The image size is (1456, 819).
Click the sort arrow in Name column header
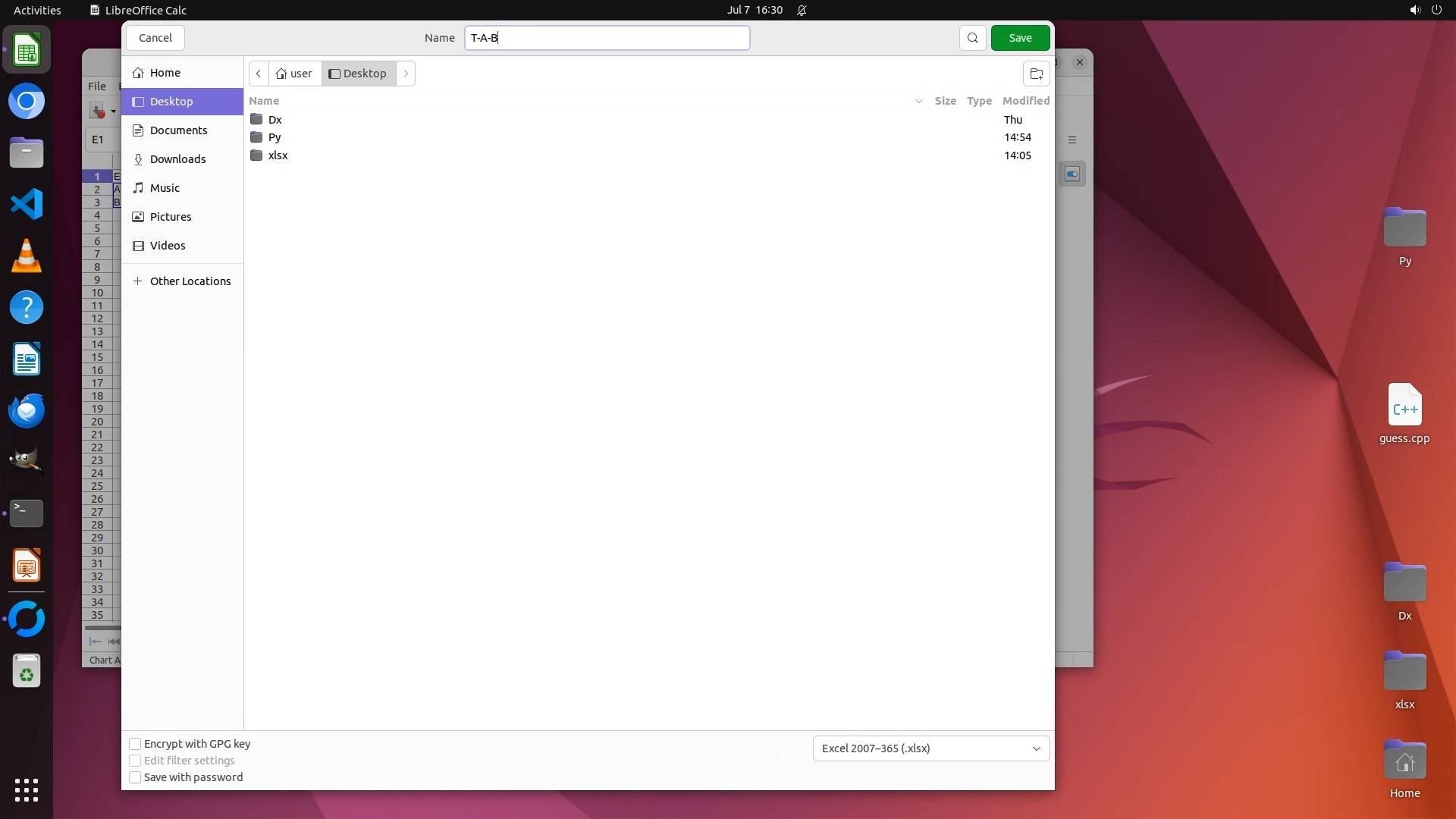click(x=918, y=101)
